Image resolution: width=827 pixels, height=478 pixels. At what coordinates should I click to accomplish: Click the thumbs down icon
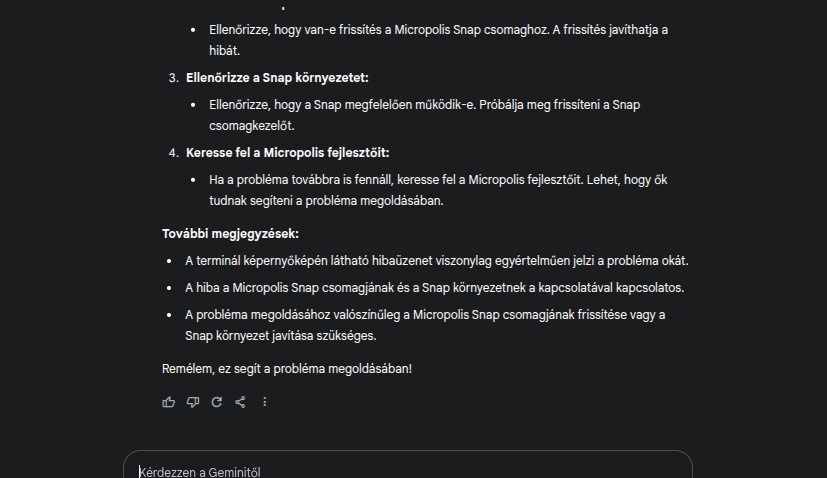tap(192, 402)
